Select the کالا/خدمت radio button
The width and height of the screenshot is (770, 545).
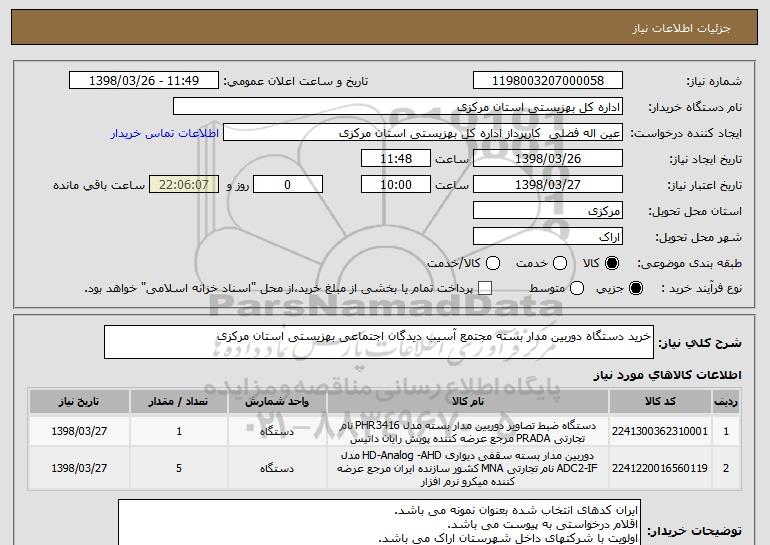click(x=493, y=263)
